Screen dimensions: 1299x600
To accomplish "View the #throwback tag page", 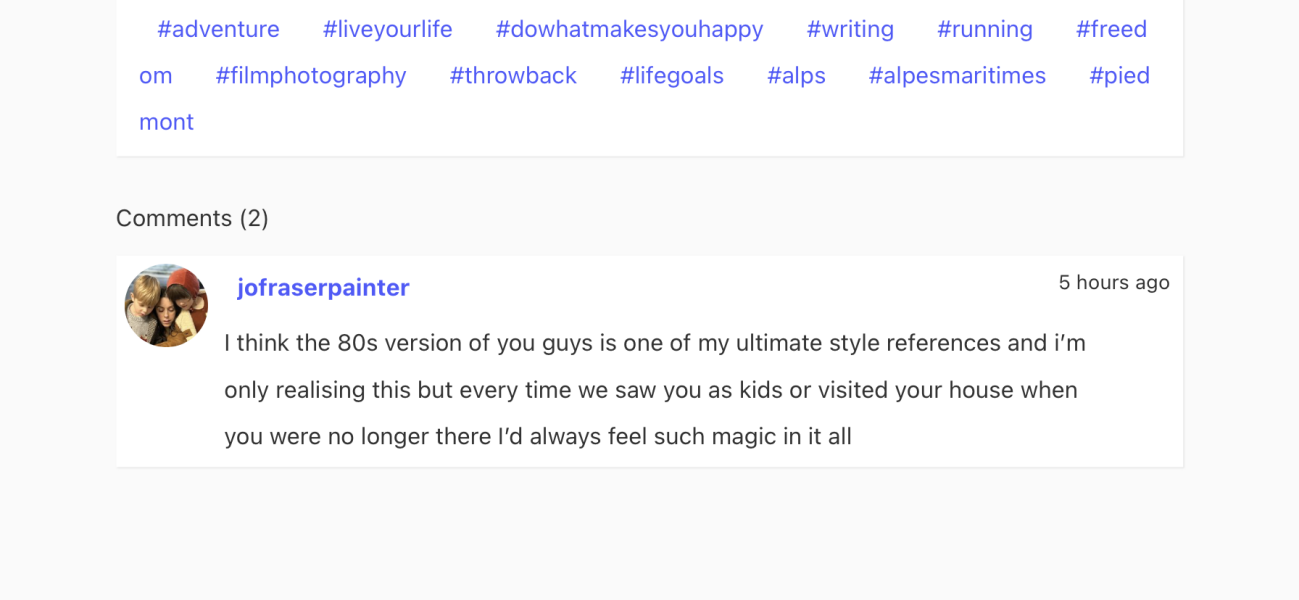I will (513, 76).
